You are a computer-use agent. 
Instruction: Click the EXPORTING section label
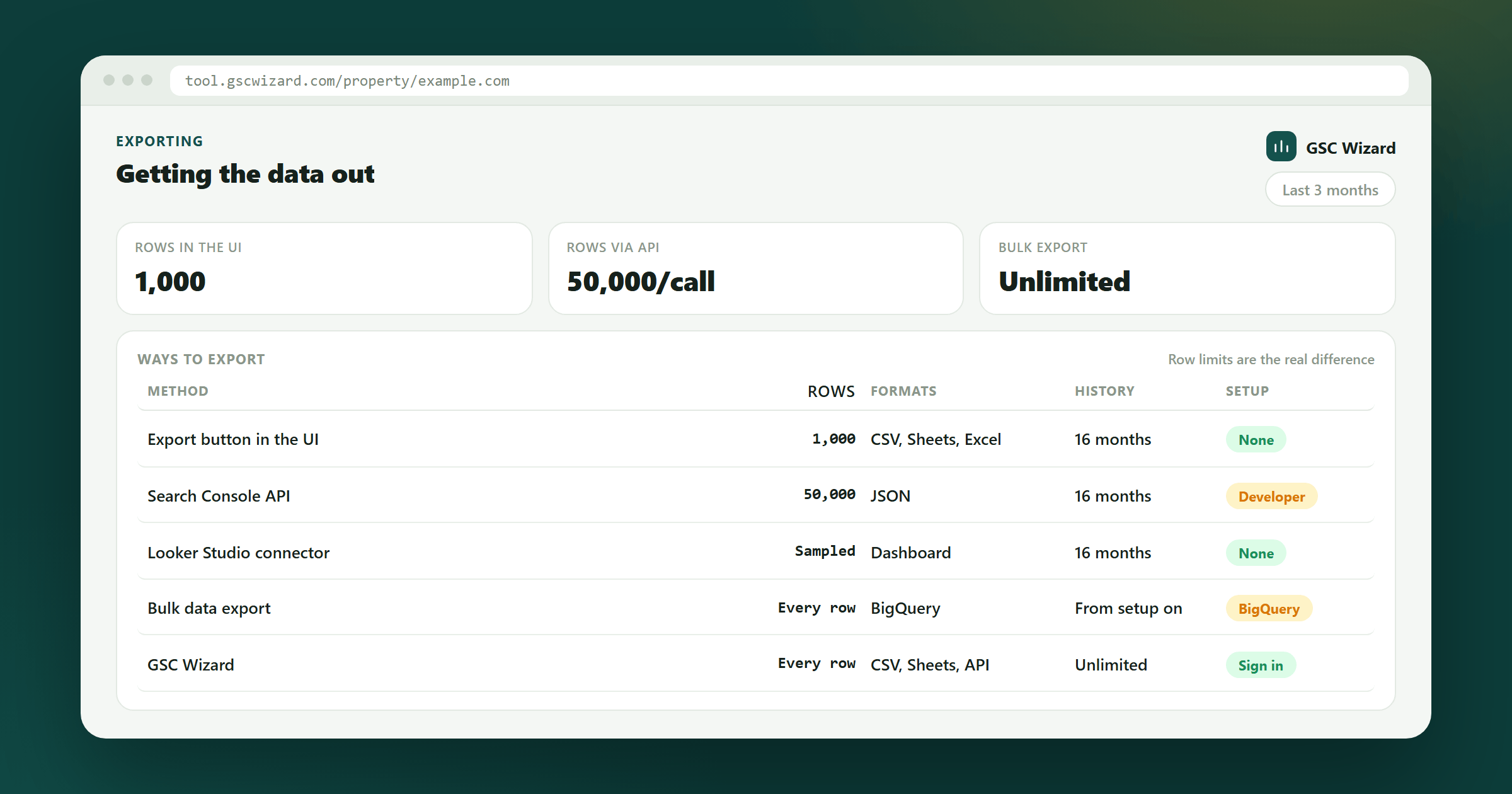point(159,141)
